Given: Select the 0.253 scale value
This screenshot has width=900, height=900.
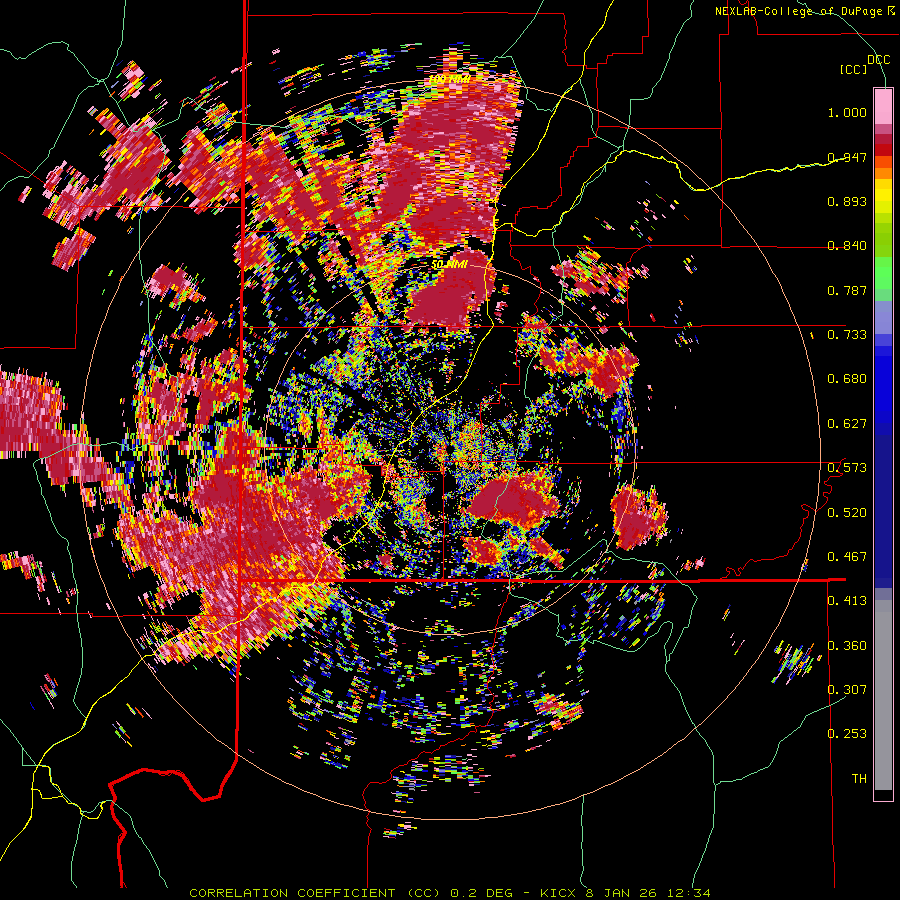Looking at the screenshot, I should pyautogui.click(x=847, y=734).
